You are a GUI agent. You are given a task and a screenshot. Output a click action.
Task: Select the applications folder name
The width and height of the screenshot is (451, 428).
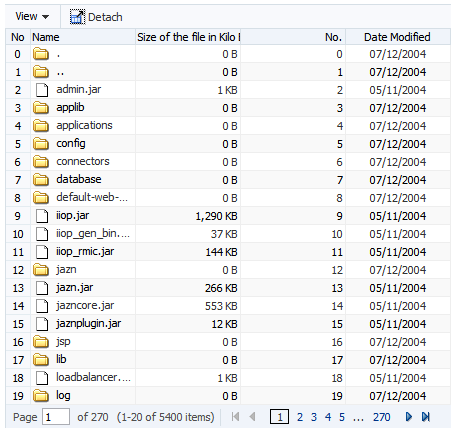point(84,126)
